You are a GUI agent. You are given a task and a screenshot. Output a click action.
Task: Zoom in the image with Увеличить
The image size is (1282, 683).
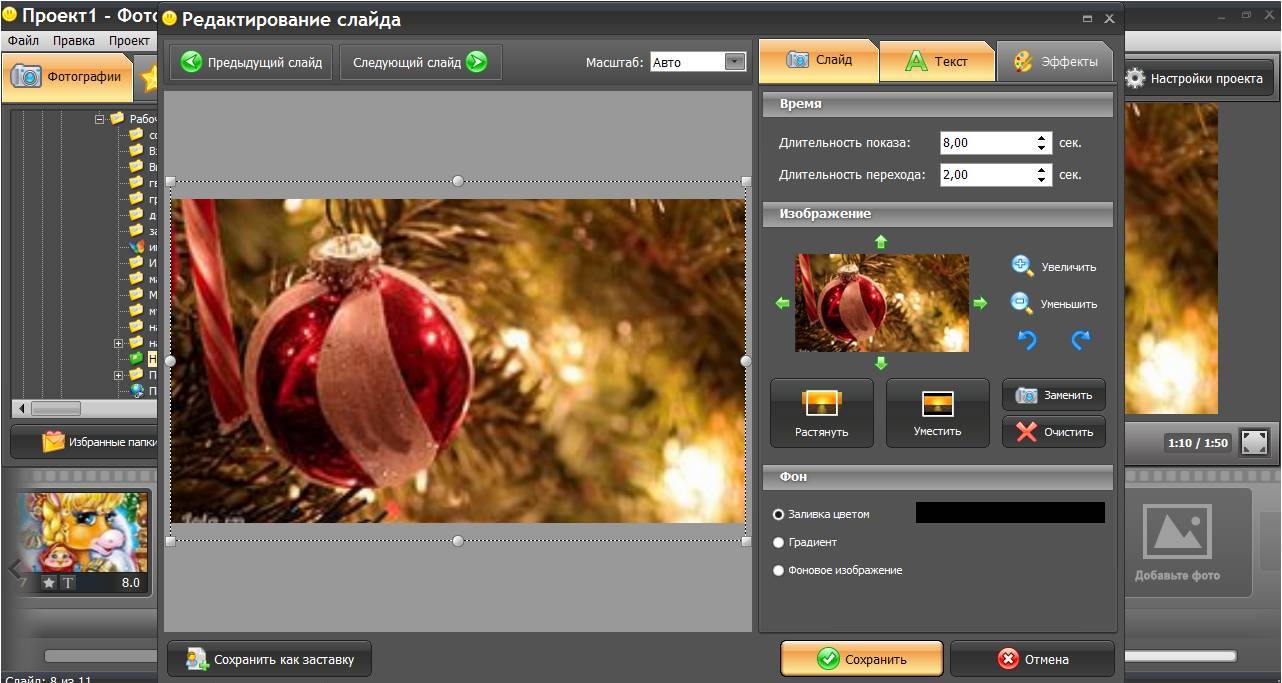coord(1054,267)
